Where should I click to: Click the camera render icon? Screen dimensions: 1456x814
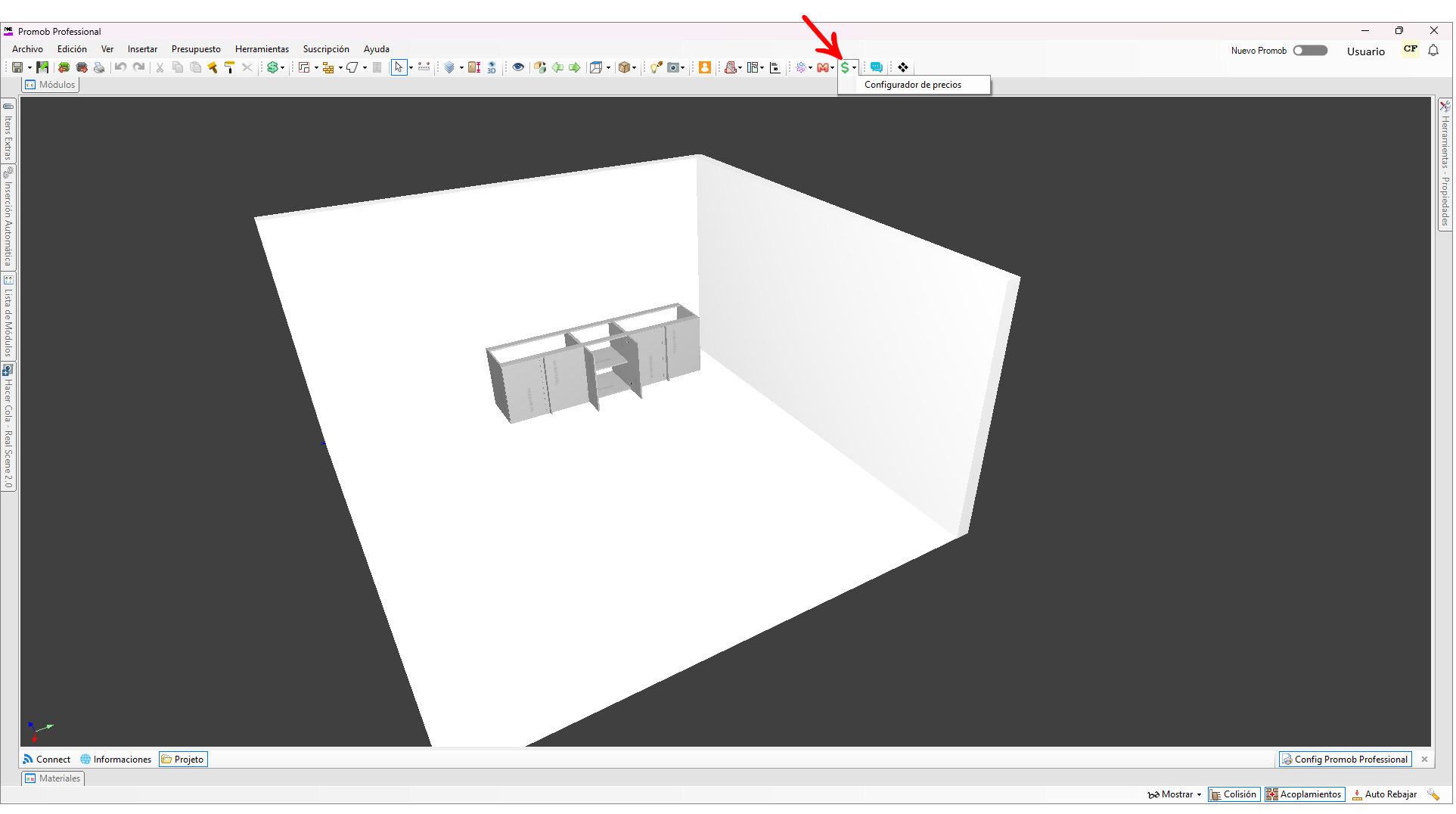[x=672, y=67]
